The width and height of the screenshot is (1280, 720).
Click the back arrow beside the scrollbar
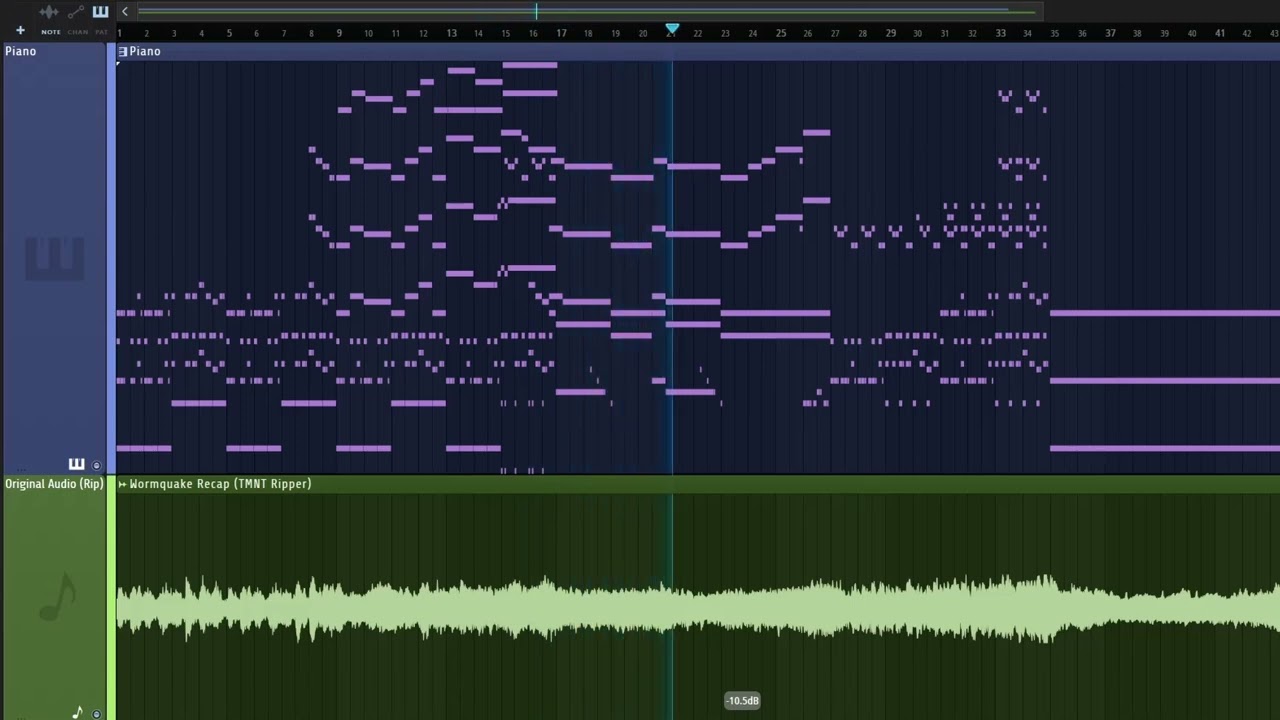pos(125,12)
